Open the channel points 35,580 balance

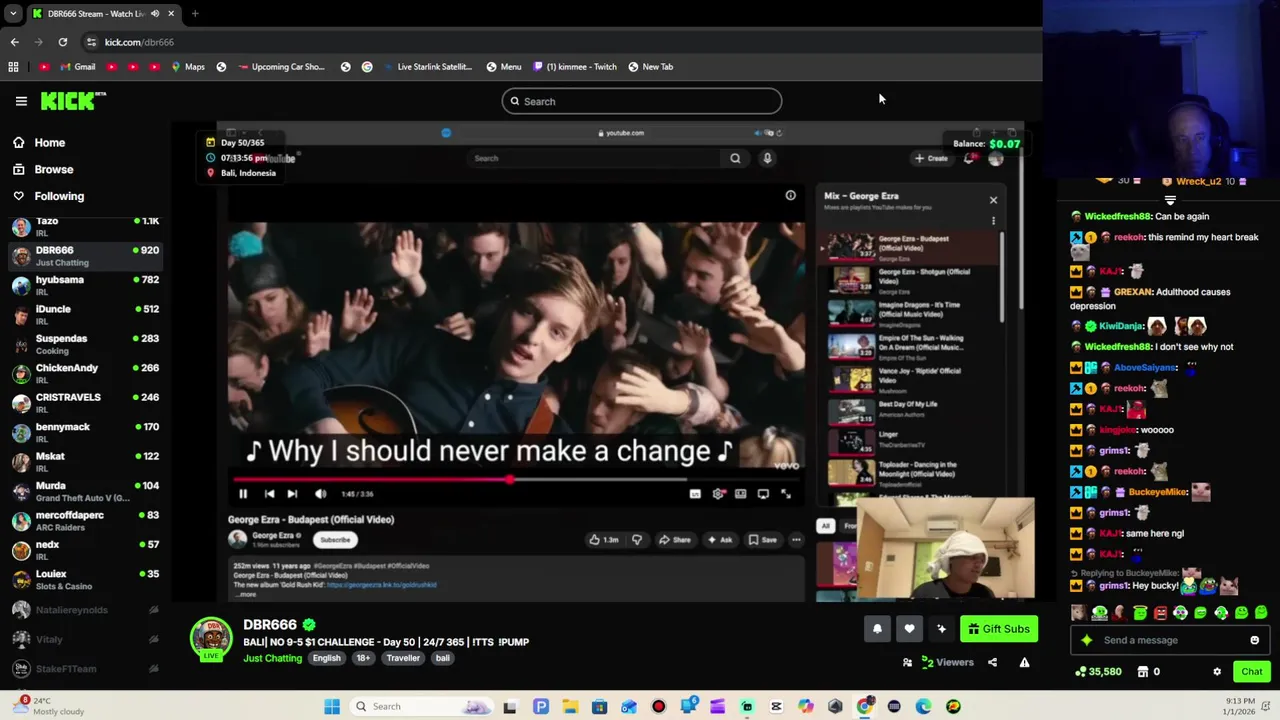(x=1097, y=672)
